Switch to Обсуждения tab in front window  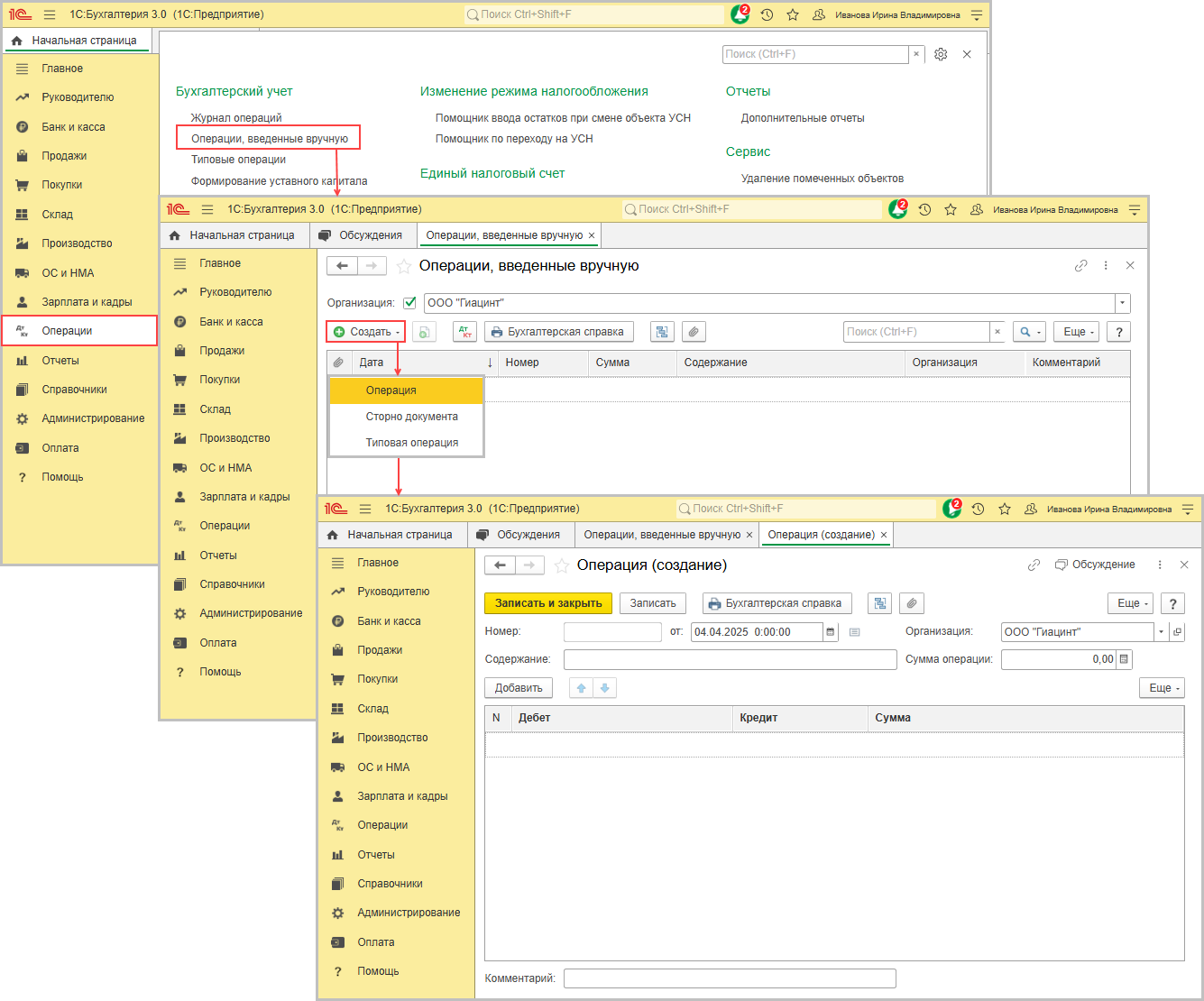[x=520, y=535]
